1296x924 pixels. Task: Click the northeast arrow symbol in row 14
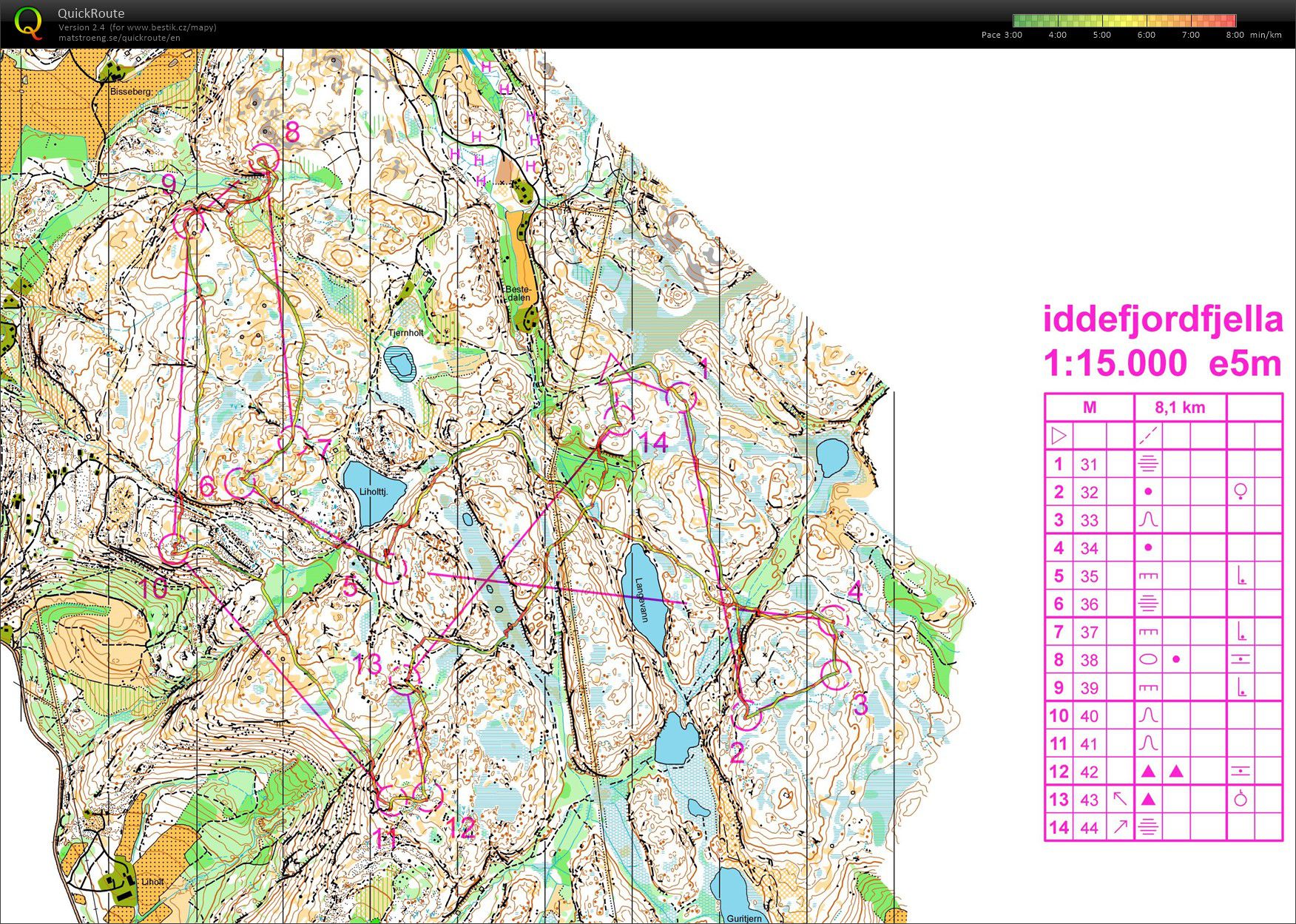[1120, 827]
